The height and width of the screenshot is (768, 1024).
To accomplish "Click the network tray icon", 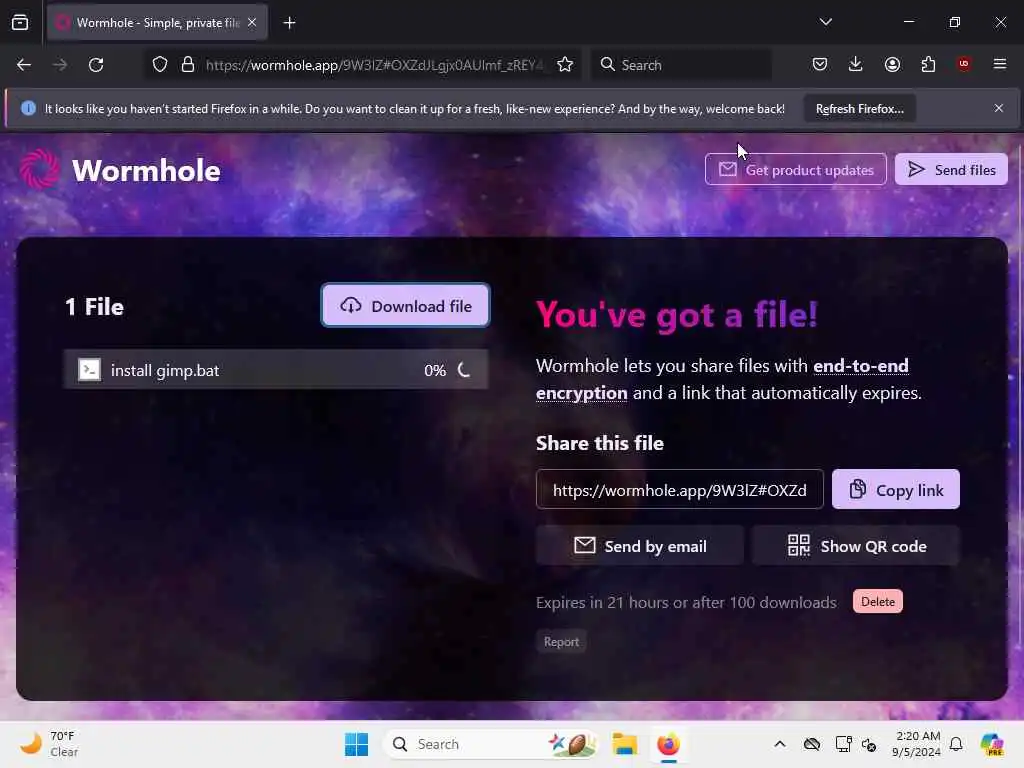I will [x=843, y=744].
